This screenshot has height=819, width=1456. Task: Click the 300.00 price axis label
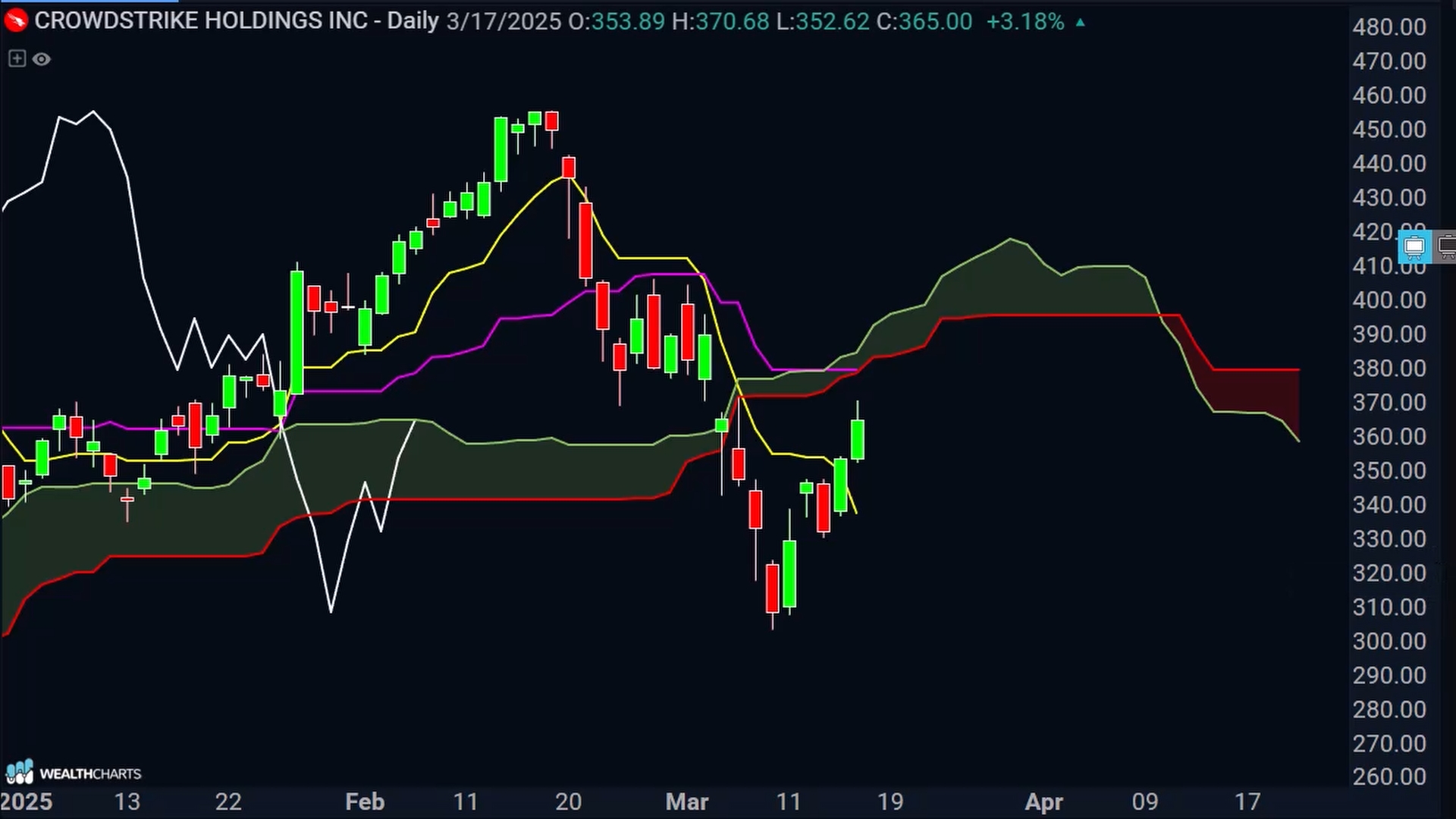click(1389, 642)
